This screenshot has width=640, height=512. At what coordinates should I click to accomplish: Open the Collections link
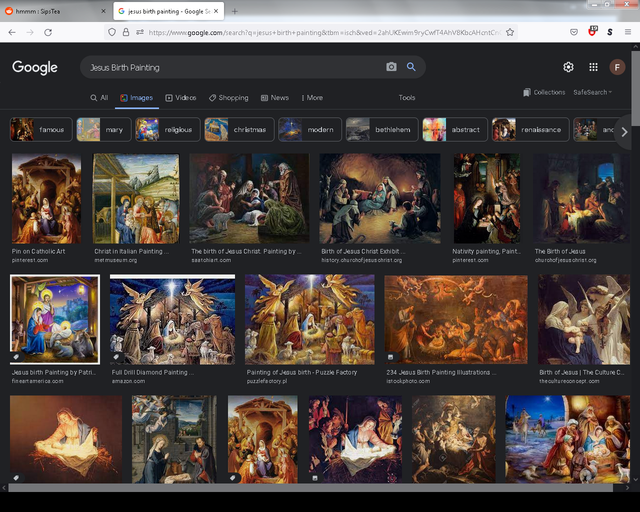[544, 92]
